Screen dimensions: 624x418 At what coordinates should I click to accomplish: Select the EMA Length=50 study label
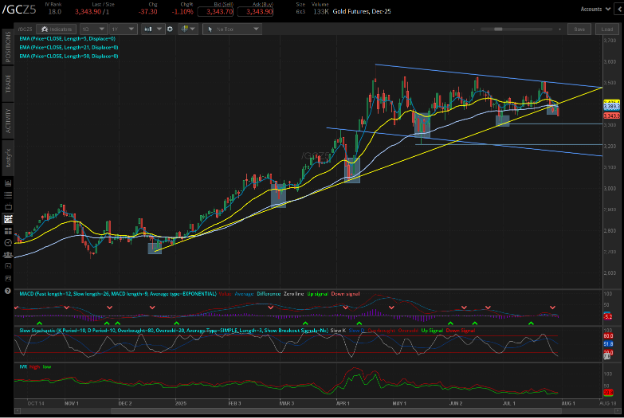click(69, 56)
